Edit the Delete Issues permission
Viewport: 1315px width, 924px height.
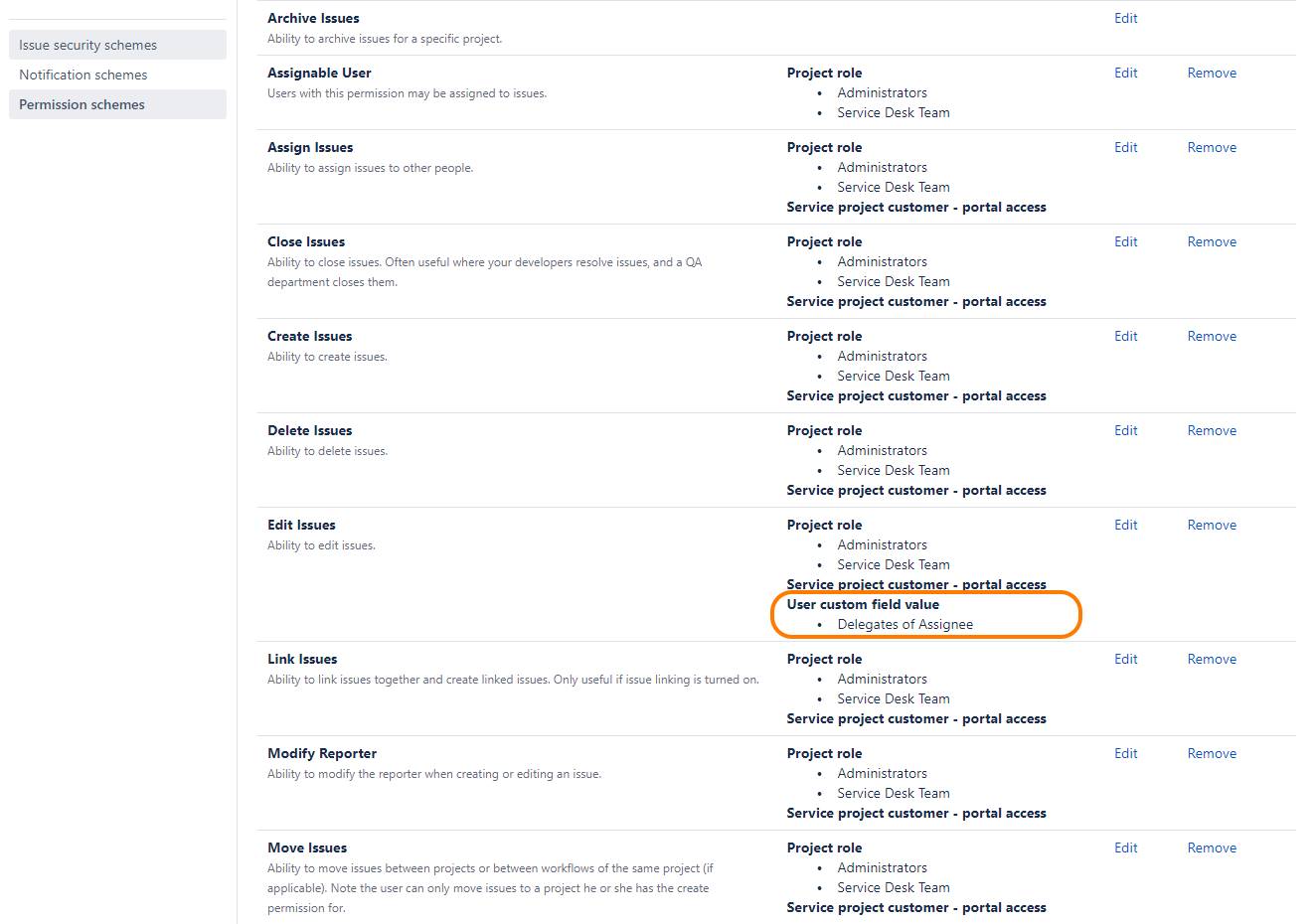point(1125,430)
